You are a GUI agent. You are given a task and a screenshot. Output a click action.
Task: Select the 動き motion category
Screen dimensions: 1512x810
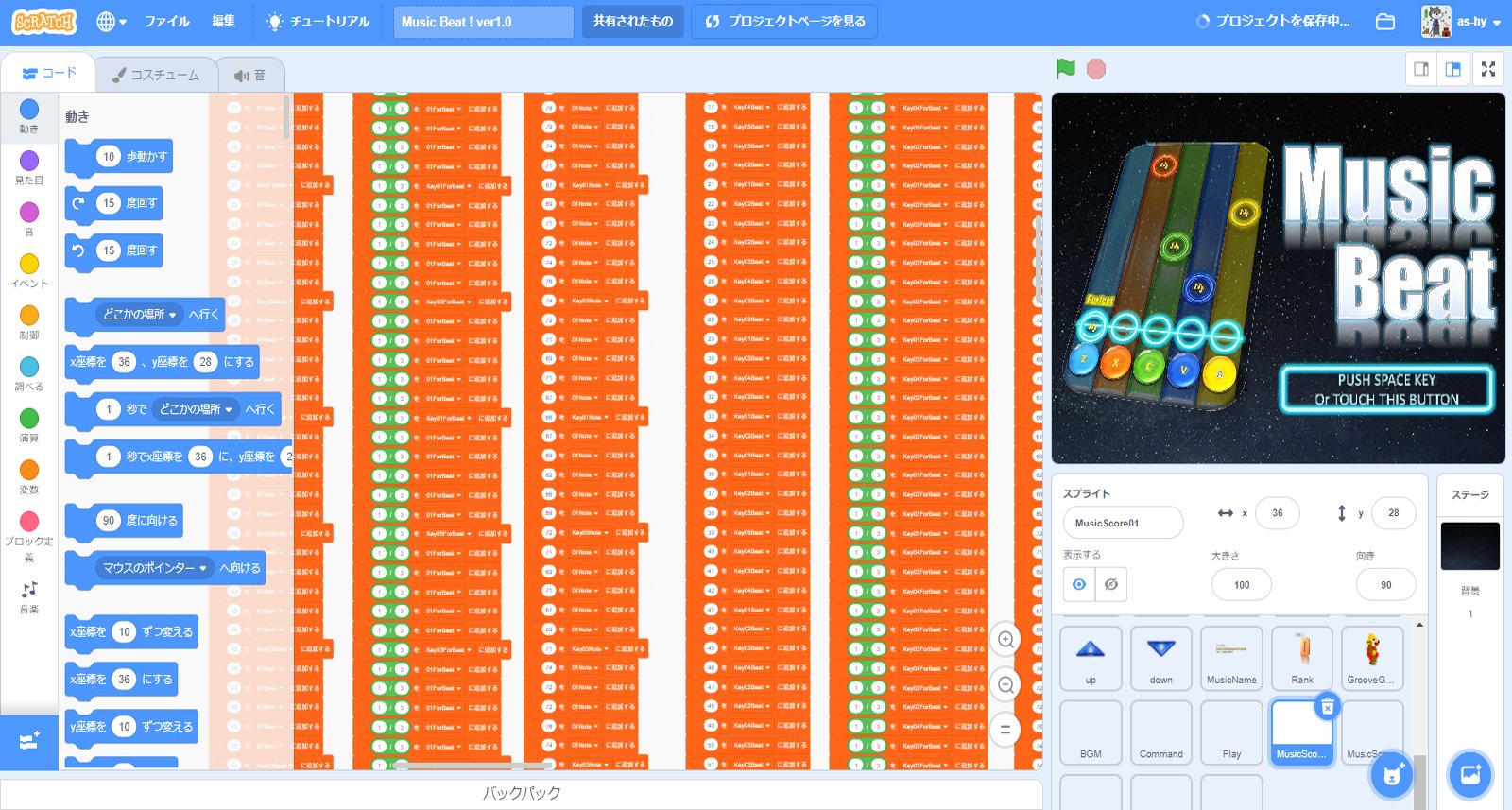coord(29,116)
